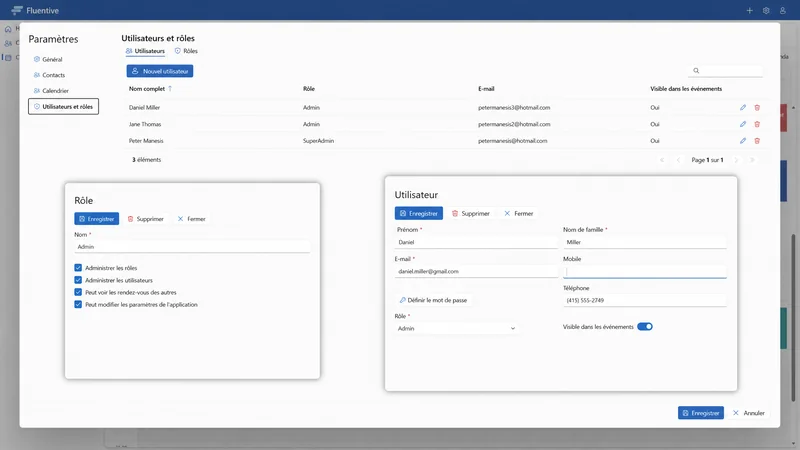Image resolution: width=800 pixels, height=450 pixels.
Task: Click petermanesis2@hotmail.com email cell
Action: point(514,124)
